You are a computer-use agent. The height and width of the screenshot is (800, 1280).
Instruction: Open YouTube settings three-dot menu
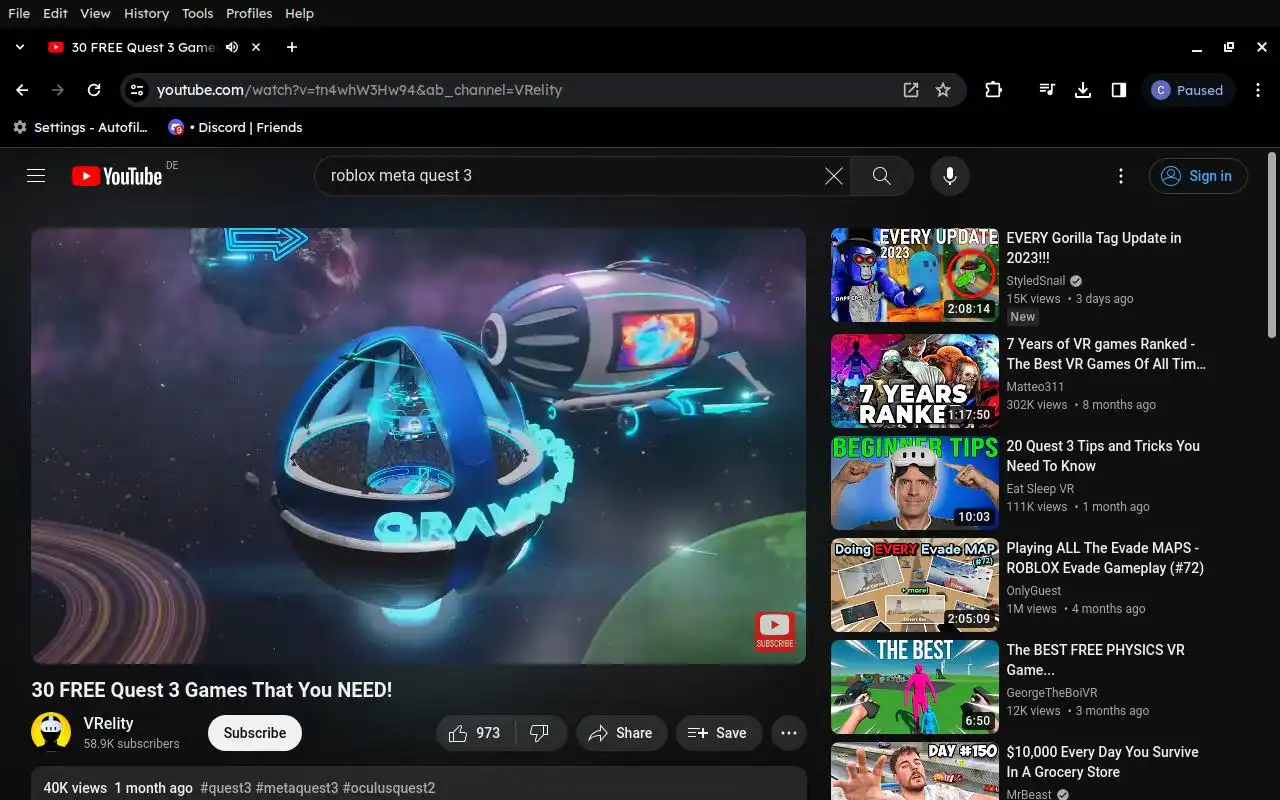(1121, 176)
